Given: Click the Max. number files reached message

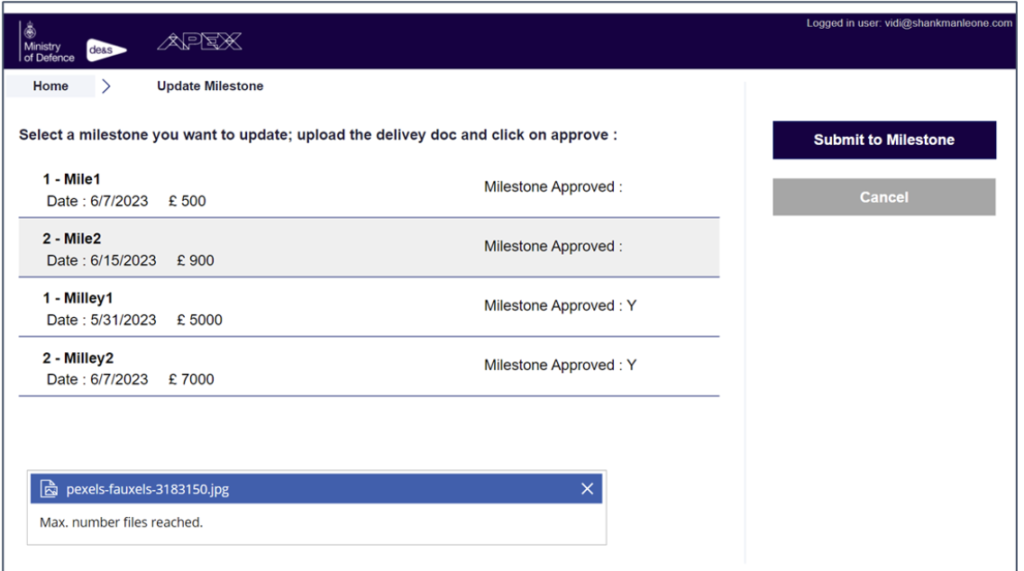Looking at the screenshot, I should (x=121, y=522).
